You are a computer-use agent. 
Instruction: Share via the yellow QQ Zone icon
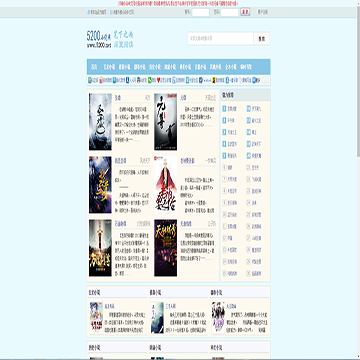pyautogui.click(x=90, y=80)
